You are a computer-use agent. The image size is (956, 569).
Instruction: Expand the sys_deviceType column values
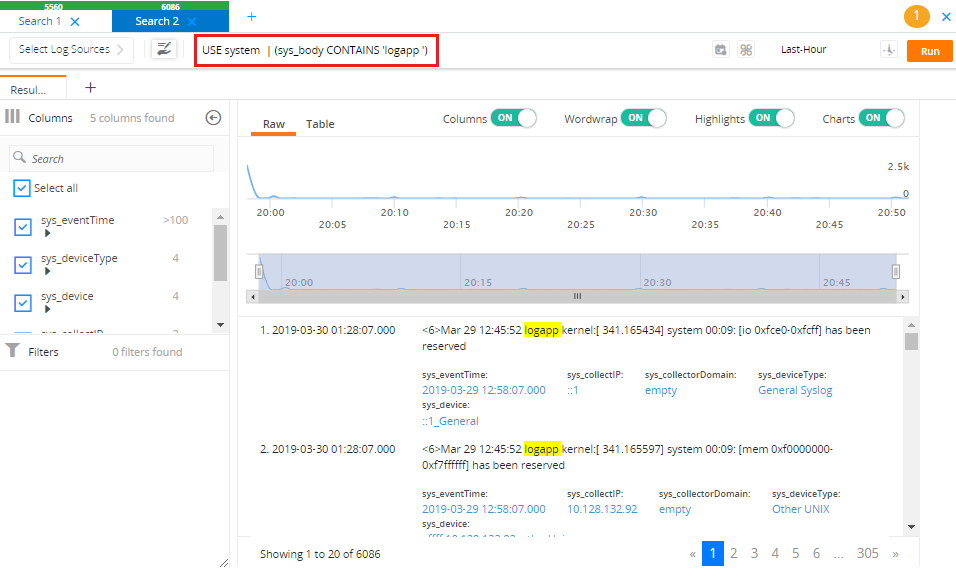tap(47, 271)
